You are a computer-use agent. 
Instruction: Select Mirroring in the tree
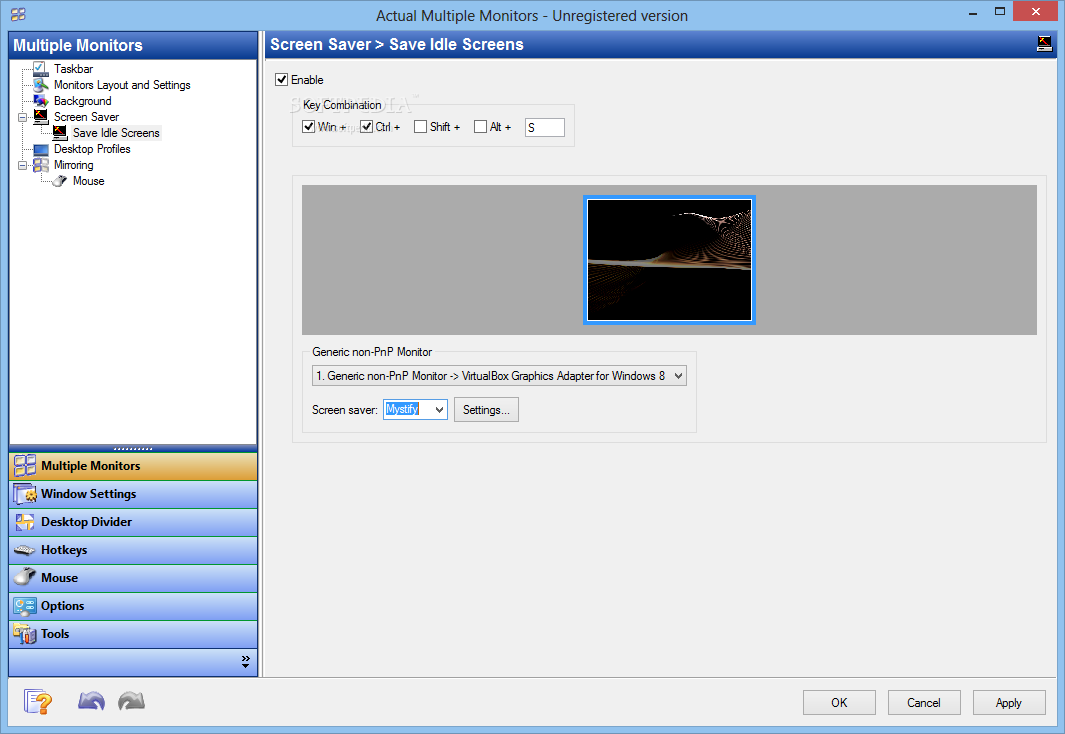click(74, 165)
